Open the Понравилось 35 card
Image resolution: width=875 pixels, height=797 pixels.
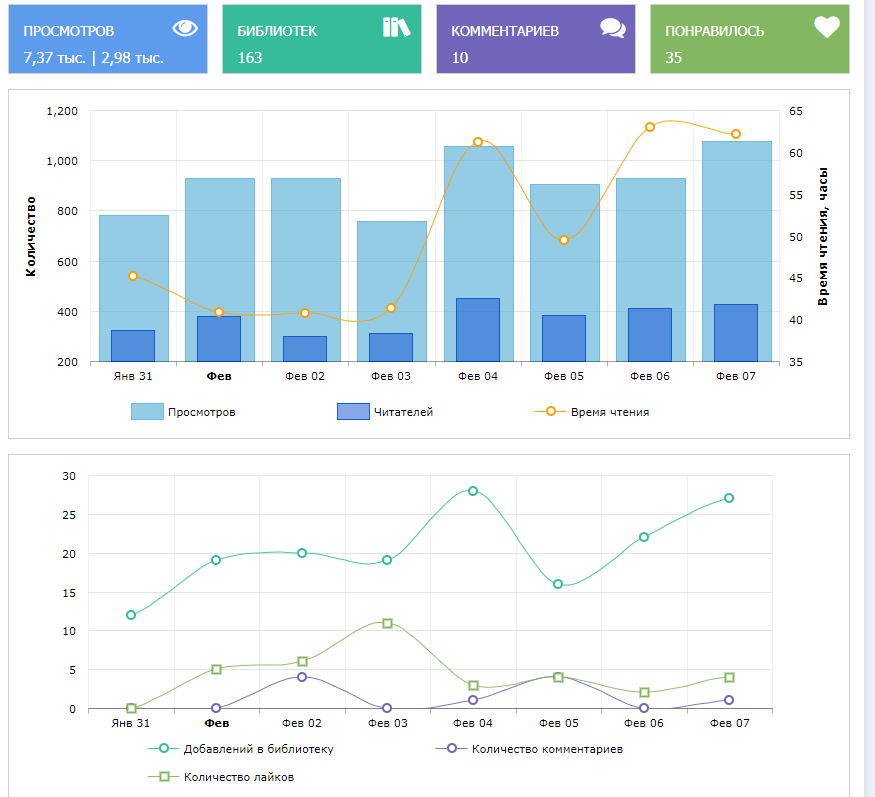[749, 40]
